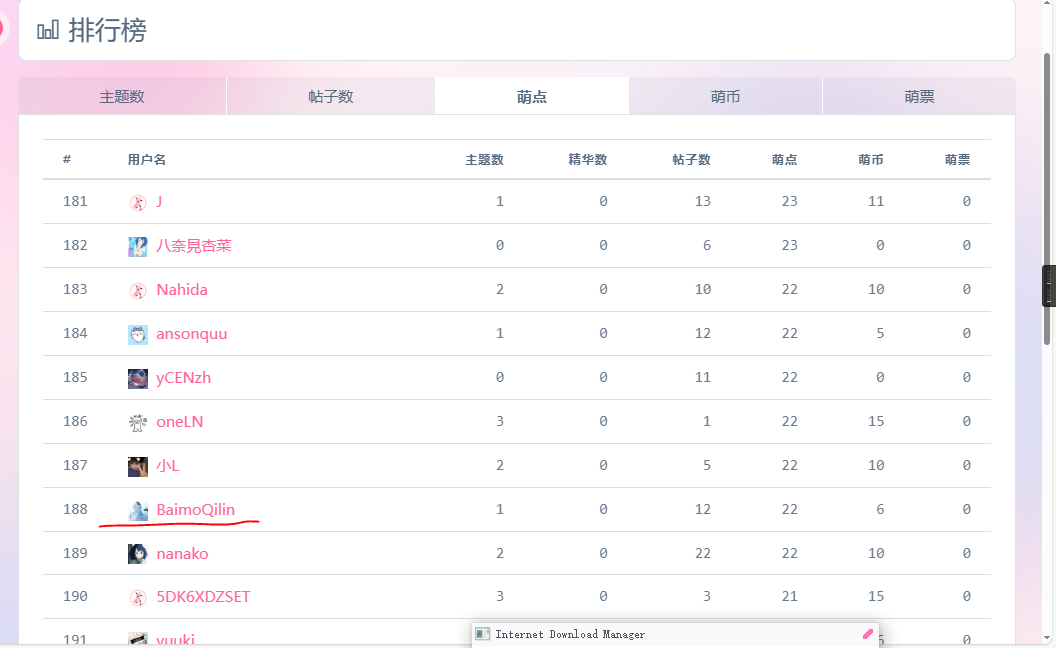Image resolution: width=1056 pixels, height=648 pixels.
Task: Click the oneLN avatar icon
Action: (138, 422)
